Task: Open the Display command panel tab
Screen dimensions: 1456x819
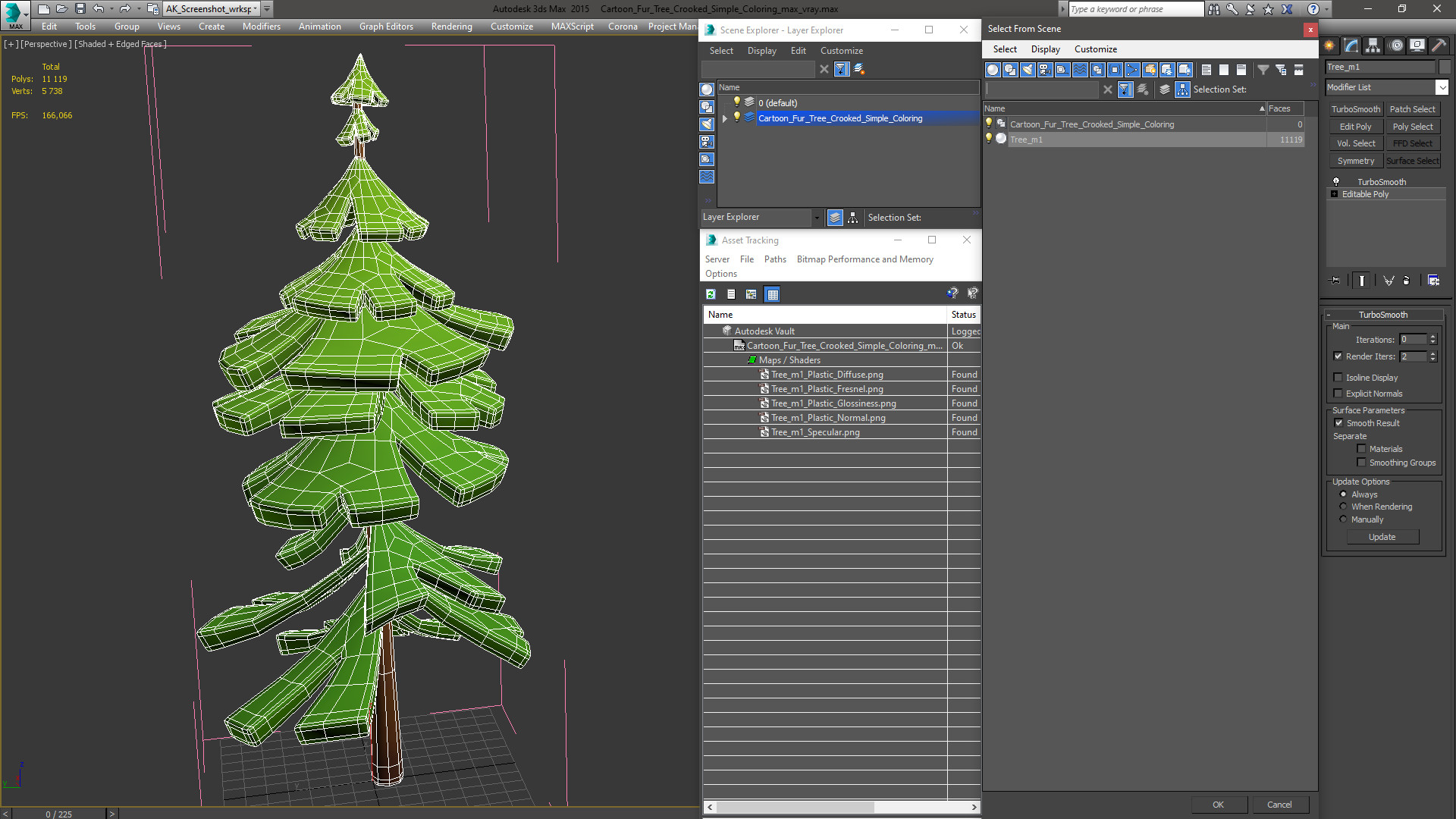Action: coord(1417,45)
